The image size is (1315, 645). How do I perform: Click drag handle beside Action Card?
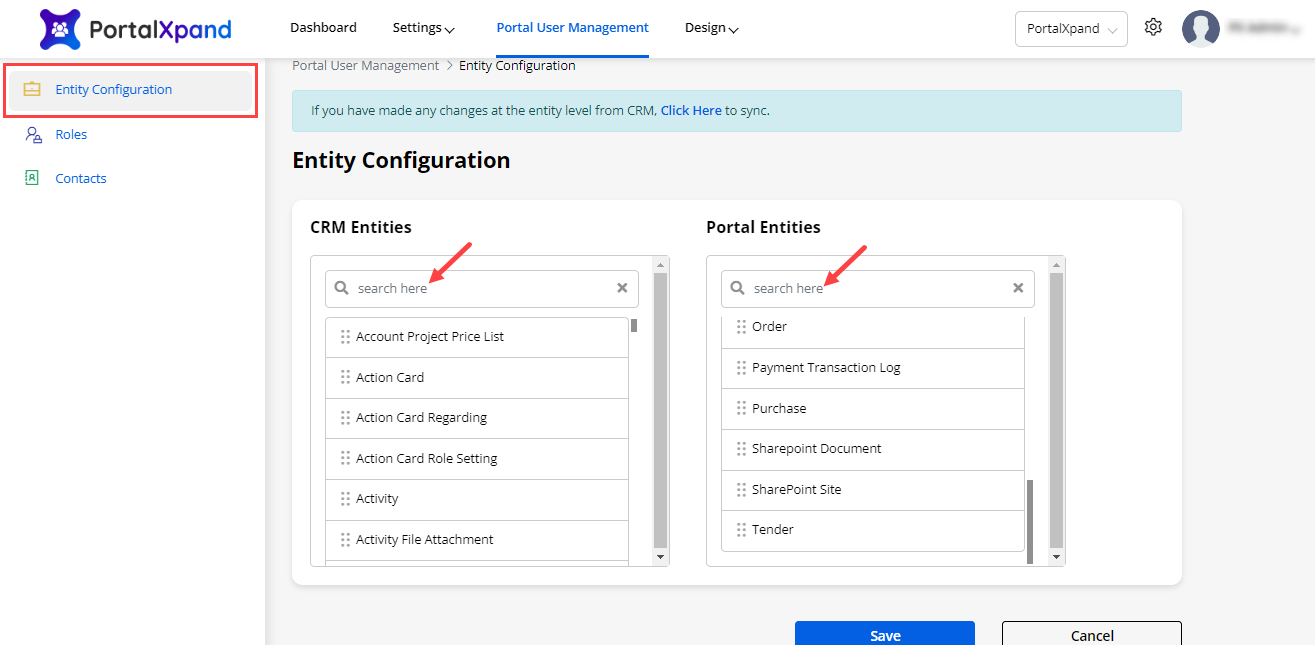click(345, 378)
